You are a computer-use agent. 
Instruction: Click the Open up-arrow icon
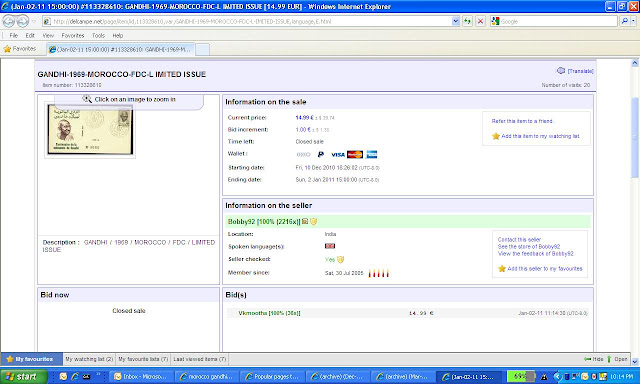point(609,359)
